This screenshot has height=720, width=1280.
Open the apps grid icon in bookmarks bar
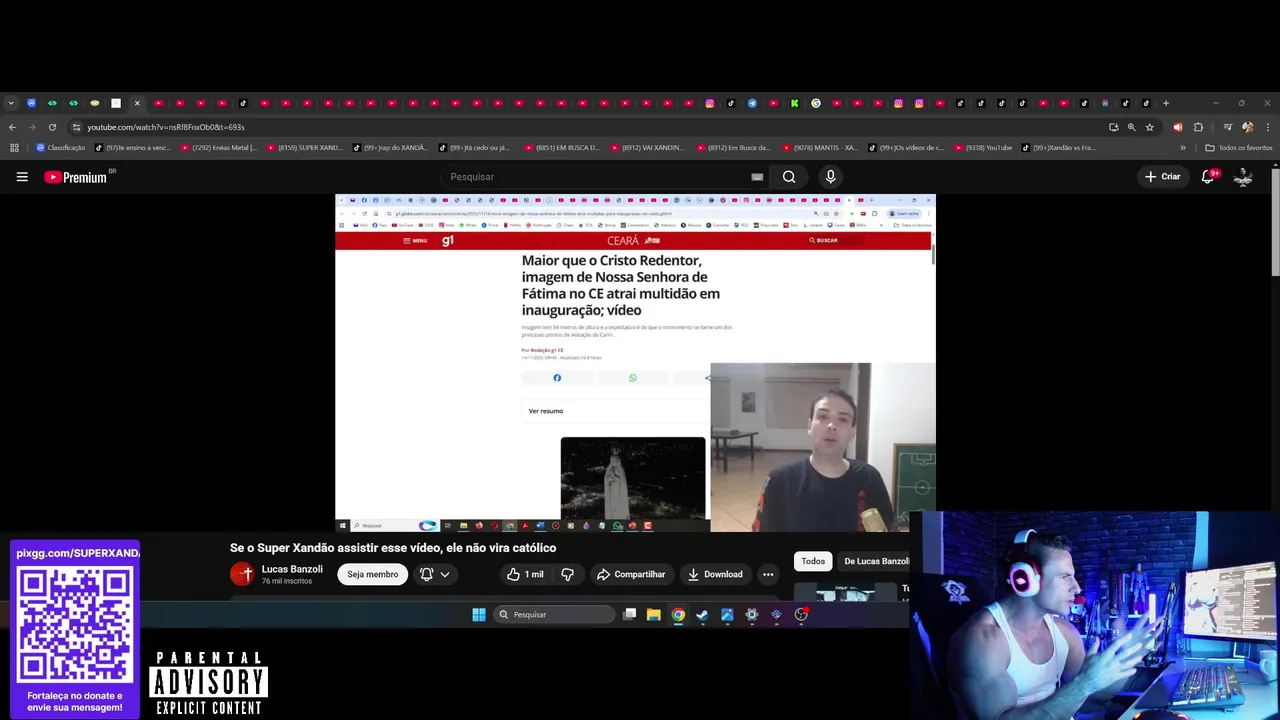point(14,148)
